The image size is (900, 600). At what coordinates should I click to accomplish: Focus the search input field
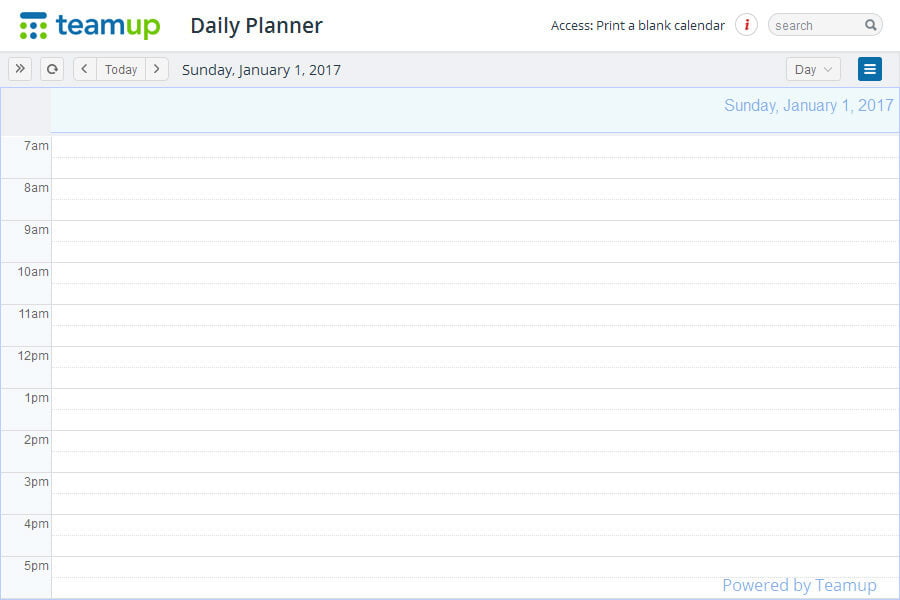[x=815, y=25]
